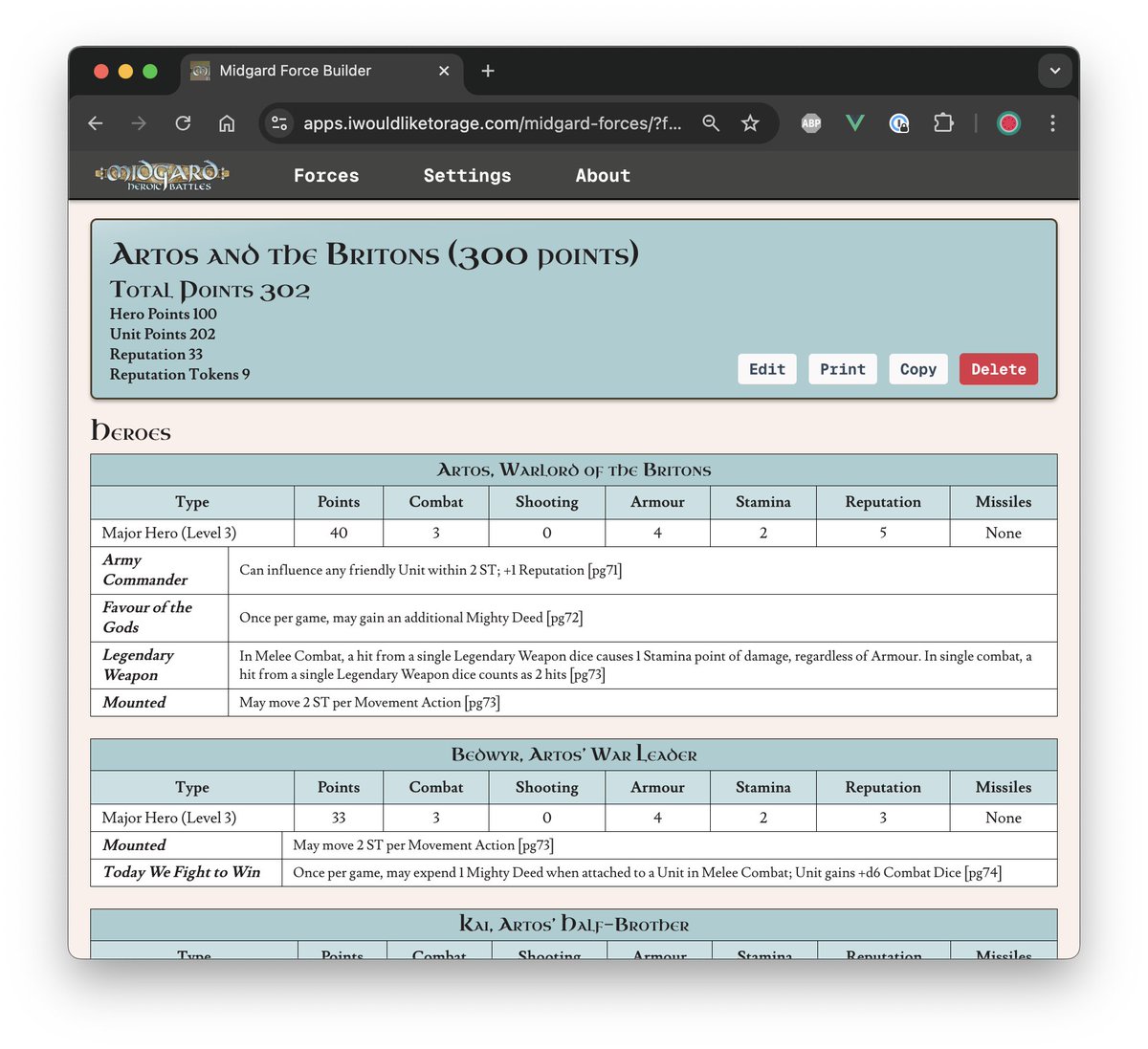Click the force title Artos and the Britons

(374, 254)
